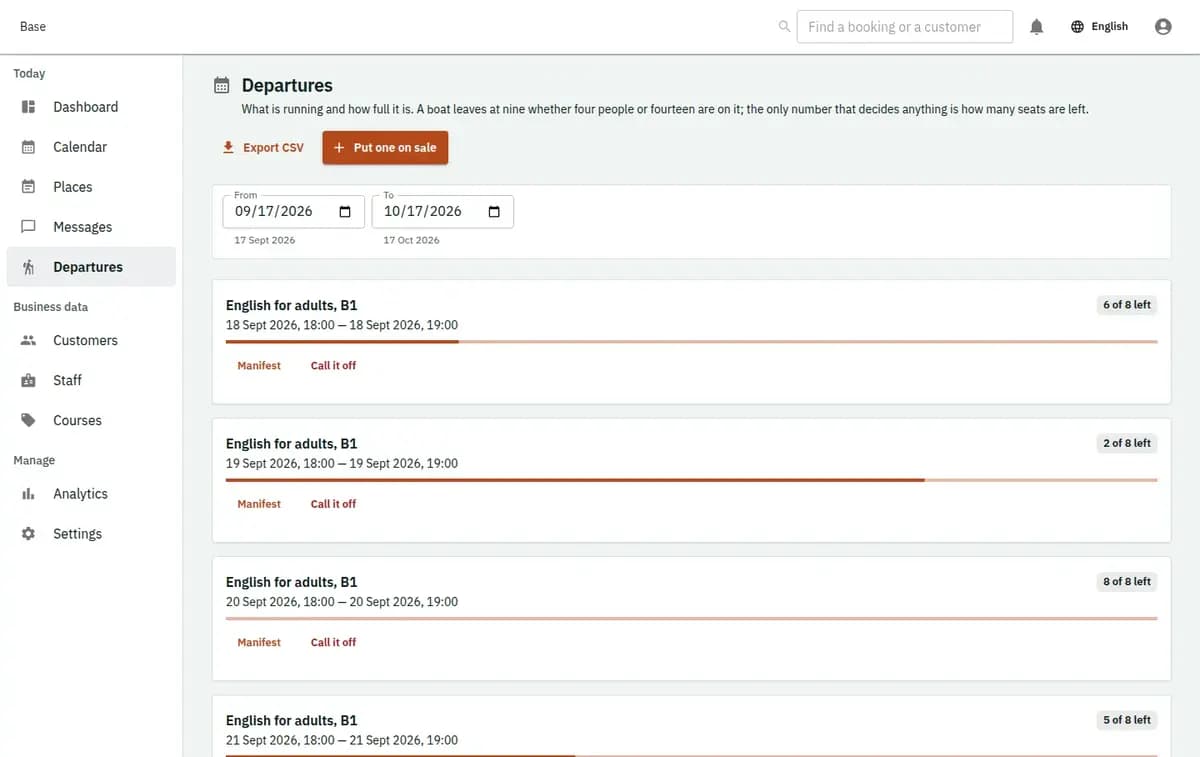Image resolution: width=1200 pixels, height=757 pixels.
Task: Open the From date calendar picker icon
Action: pyautogui.click(x=345, y=212)
